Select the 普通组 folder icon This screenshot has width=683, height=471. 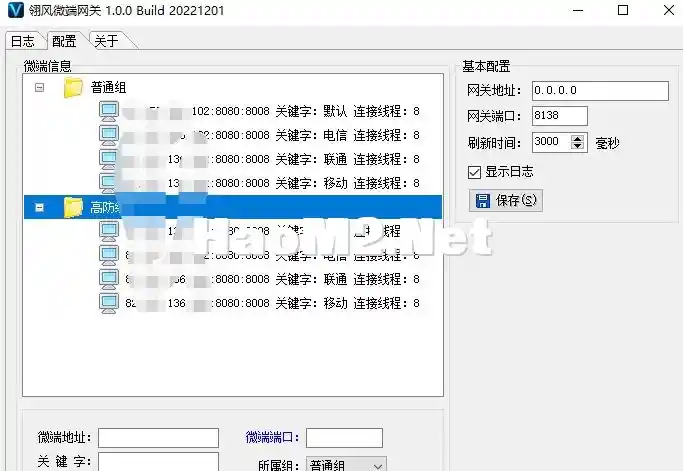73,88
